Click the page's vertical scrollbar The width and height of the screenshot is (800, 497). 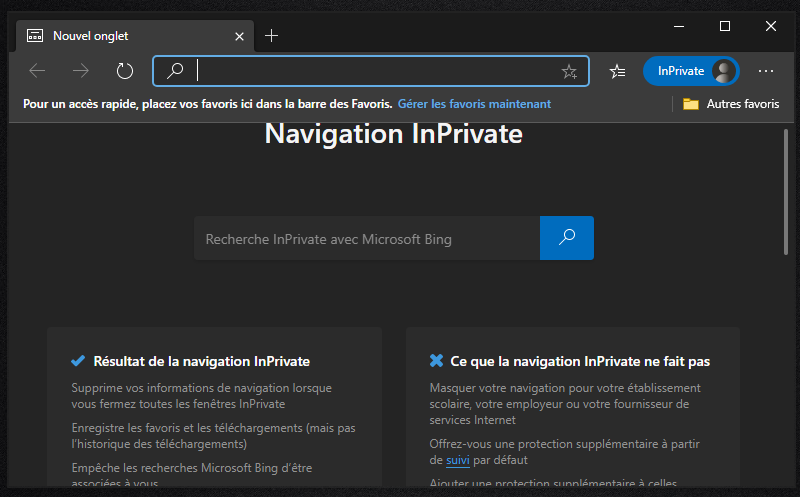[786, 190]
